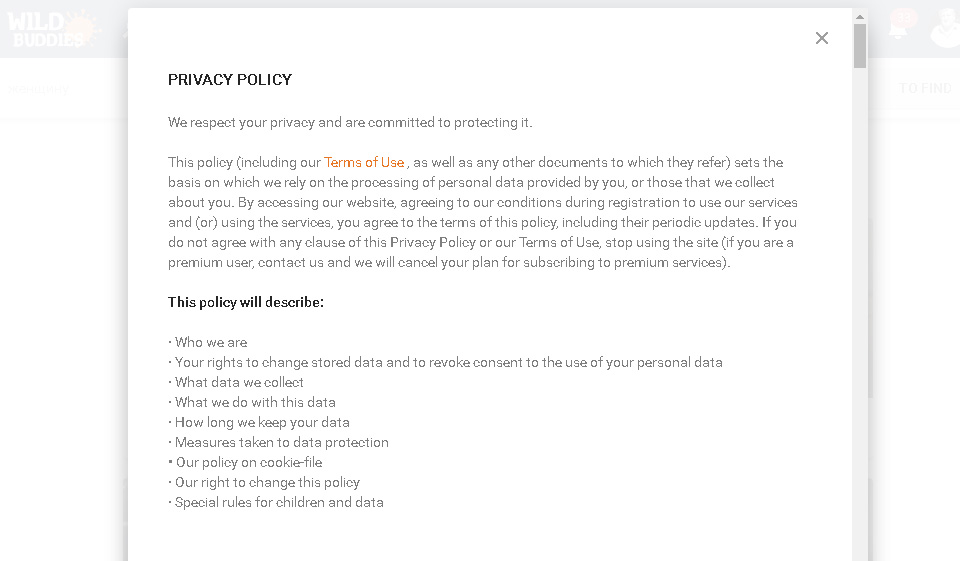Click "Our policy on cookie-file" item
This screenshot has height=561, width=960.
(x=249, y=462)
